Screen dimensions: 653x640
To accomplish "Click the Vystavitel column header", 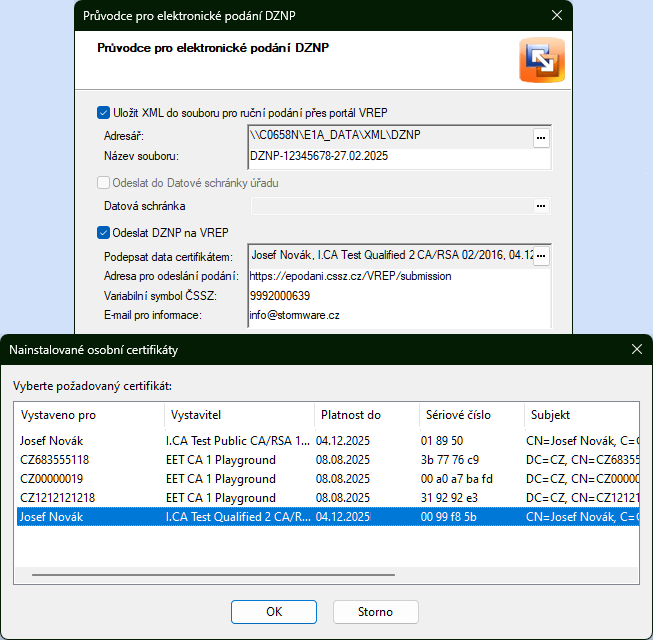I will point(238,415).
